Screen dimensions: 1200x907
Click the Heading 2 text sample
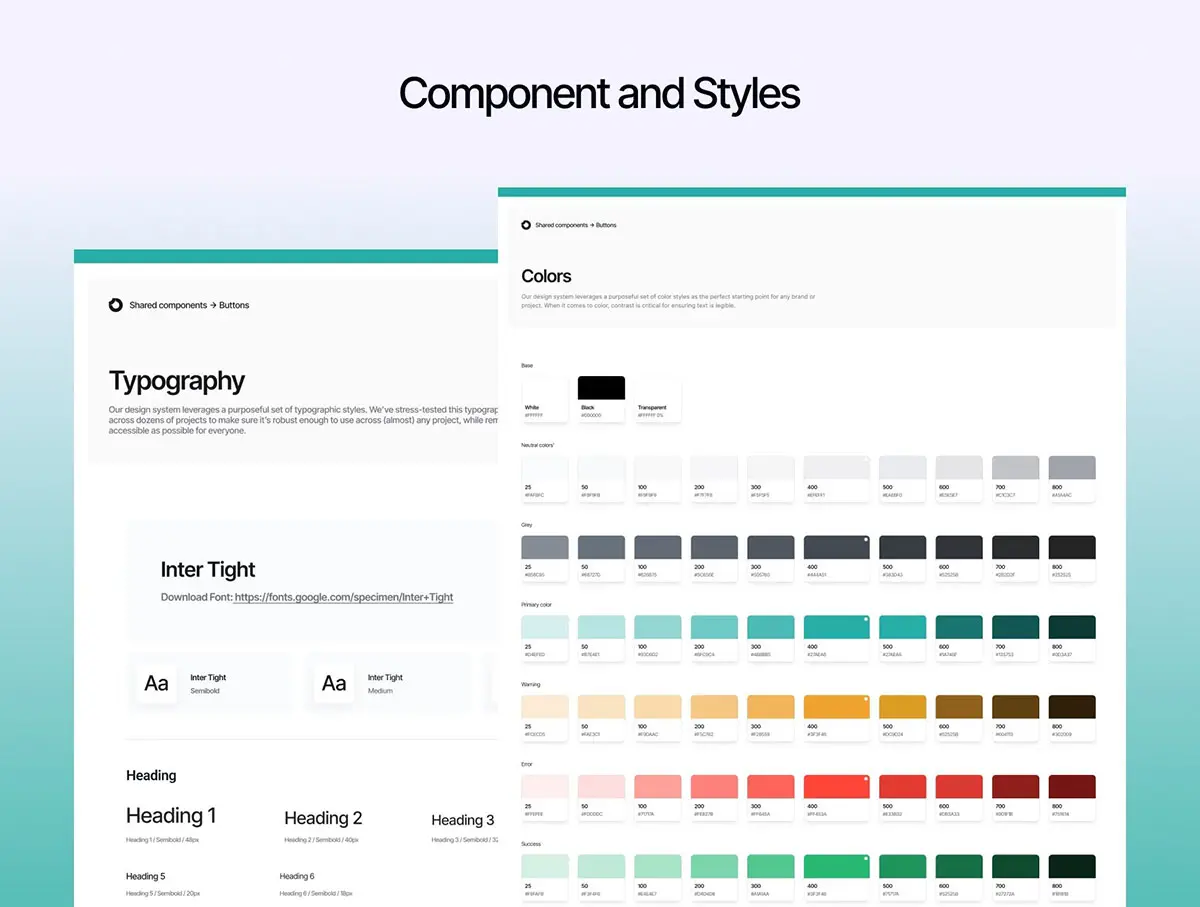click(x=323, y=818)
